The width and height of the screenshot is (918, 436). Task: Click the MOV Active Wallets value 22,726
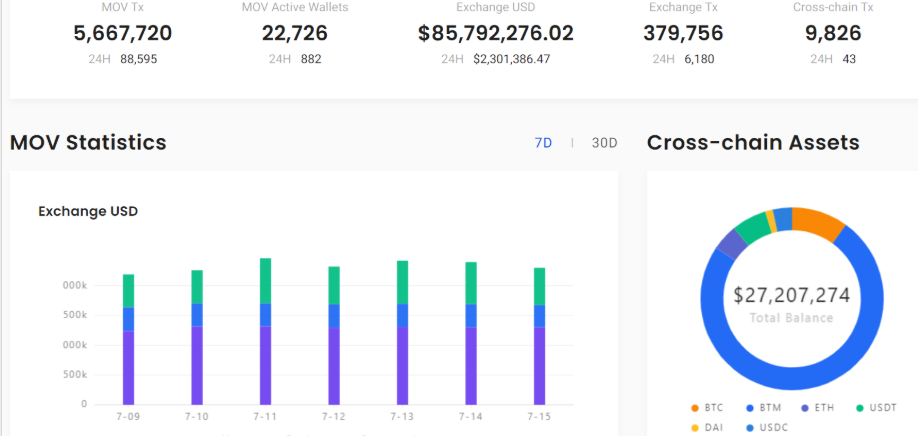coord(294,33)
